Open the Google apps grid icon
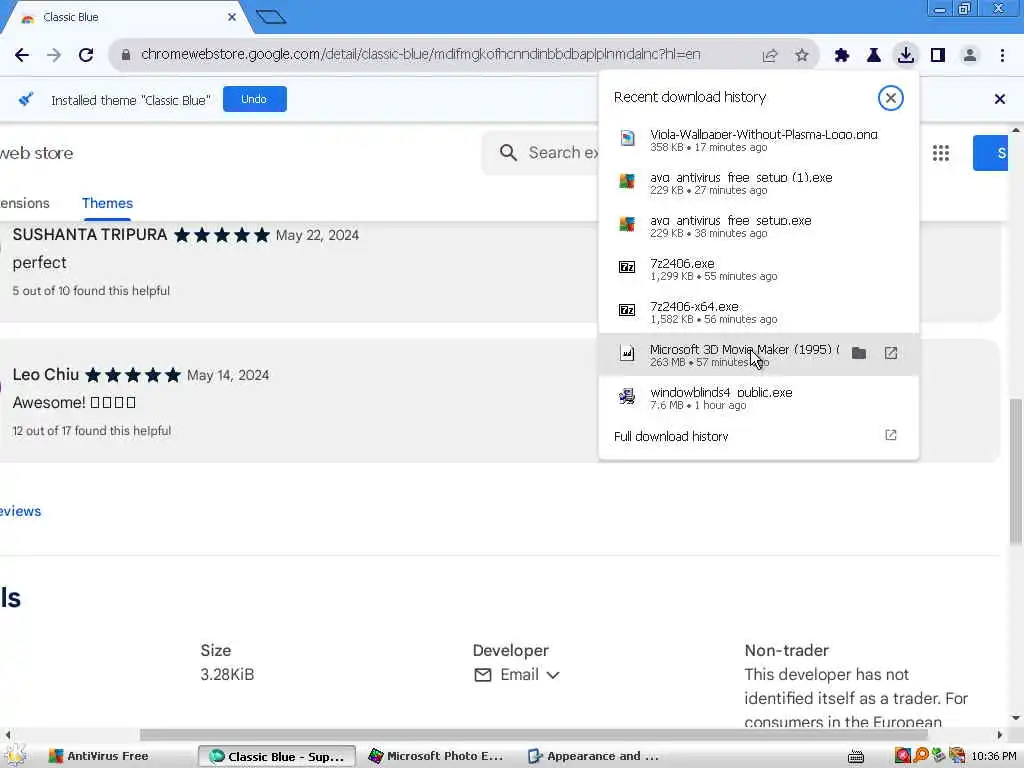The height and width of the screenshot is (768, 1024). point(940,153)
